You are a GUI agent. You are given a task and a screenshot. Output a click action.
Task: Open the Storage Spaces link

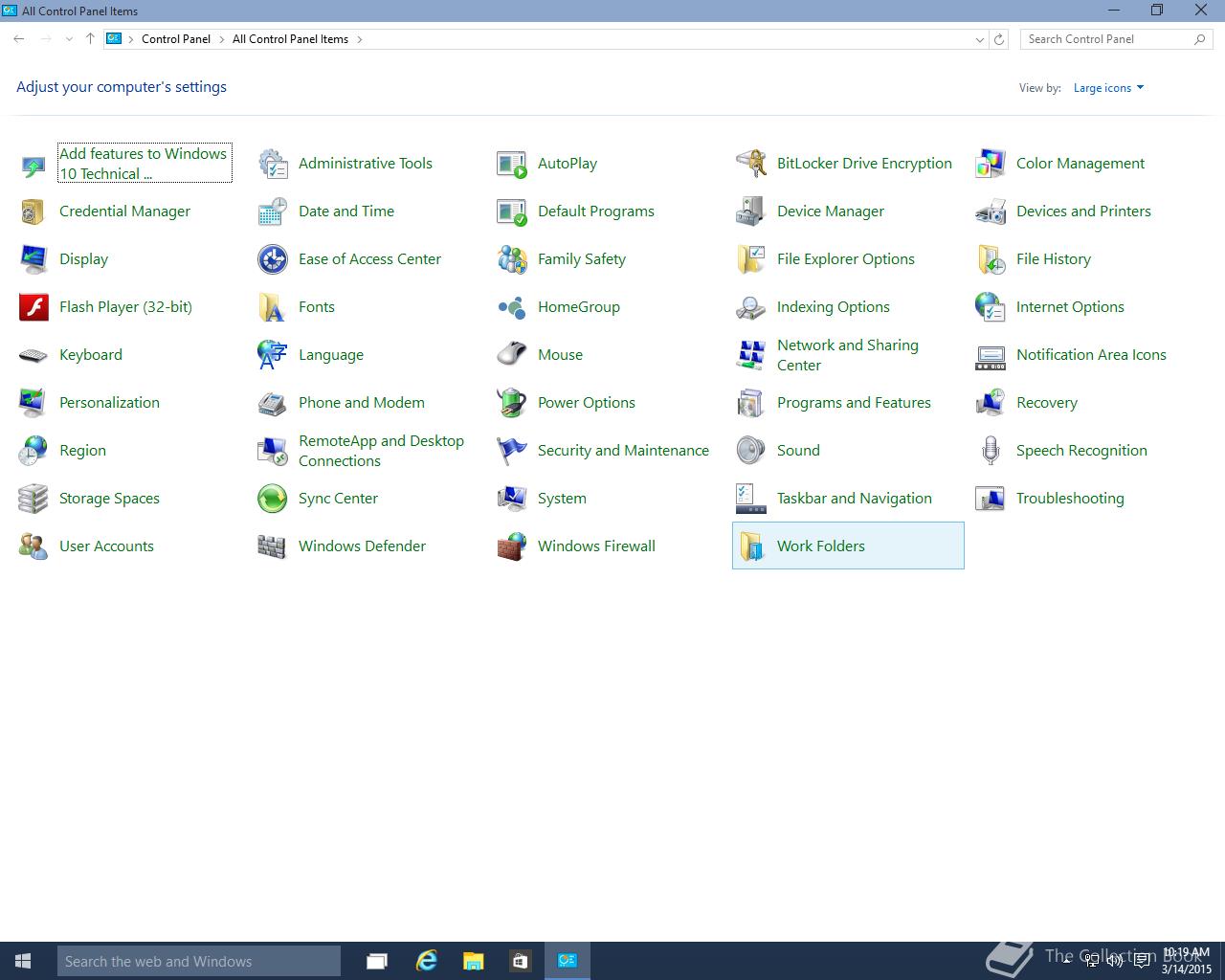click(x=109, y=499)
